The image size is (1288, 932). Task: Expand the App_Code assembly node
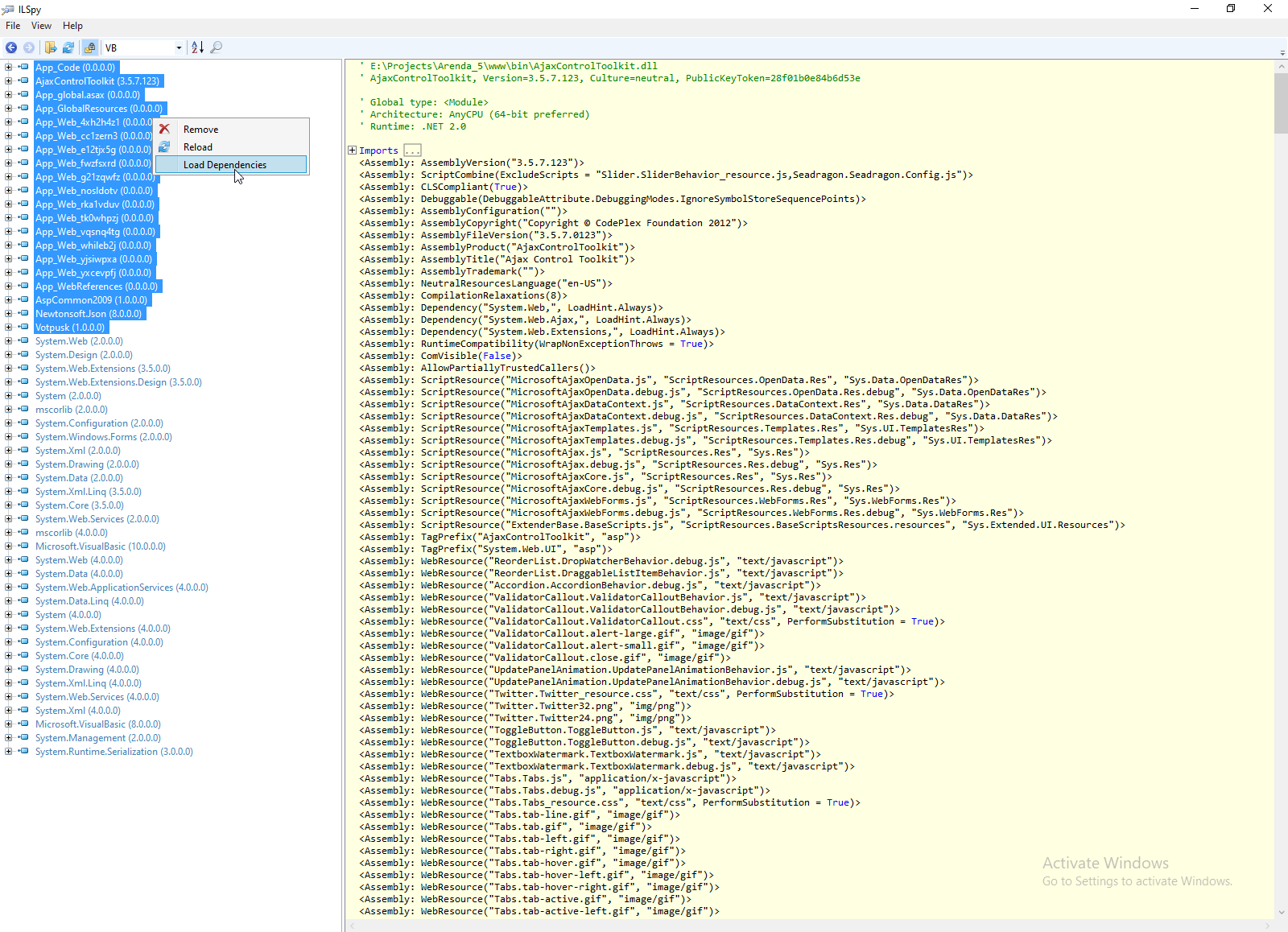click(8, 68)
